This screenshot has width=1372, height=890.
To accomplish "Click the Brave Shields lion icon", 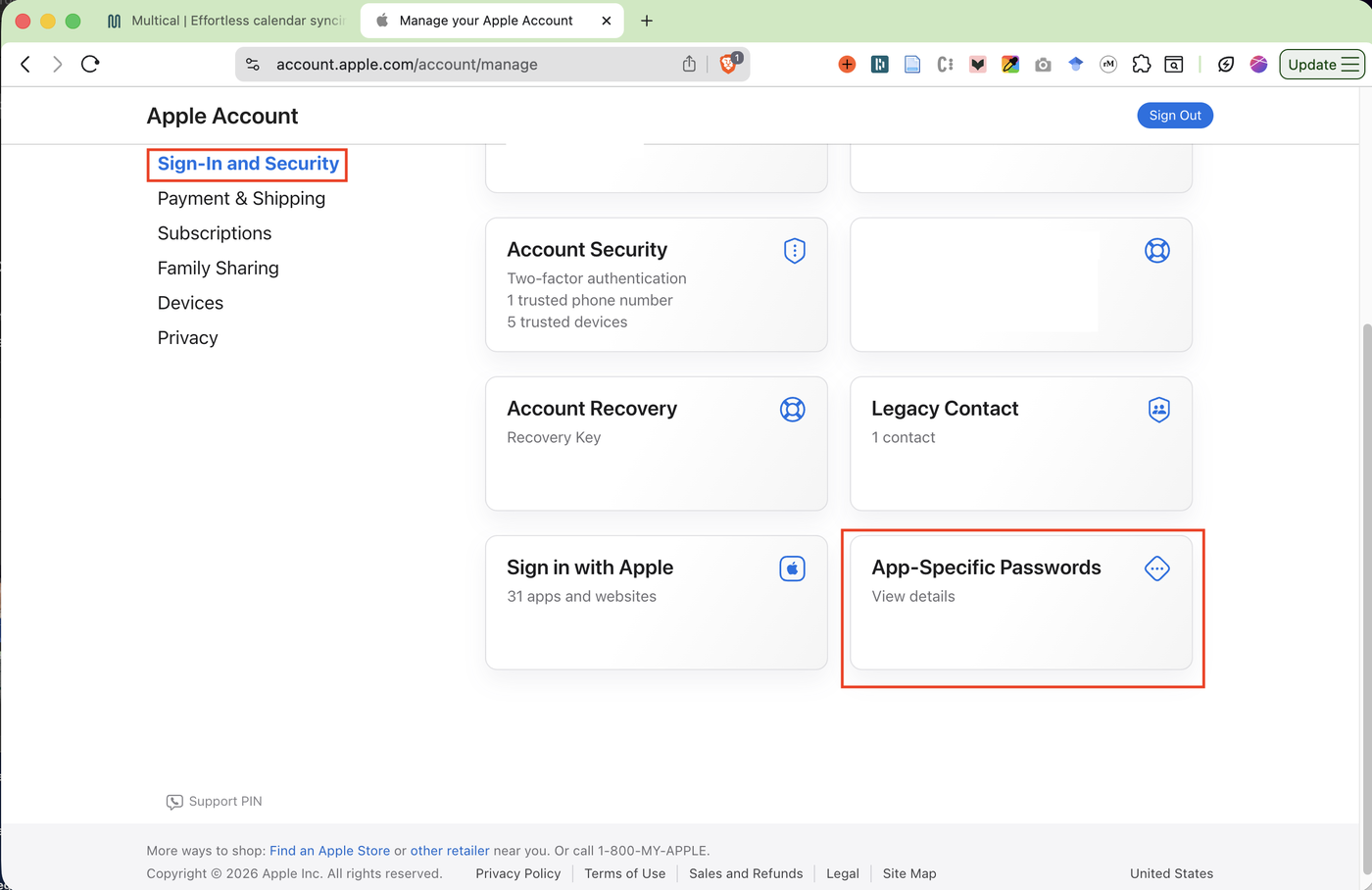I will 728,64.
